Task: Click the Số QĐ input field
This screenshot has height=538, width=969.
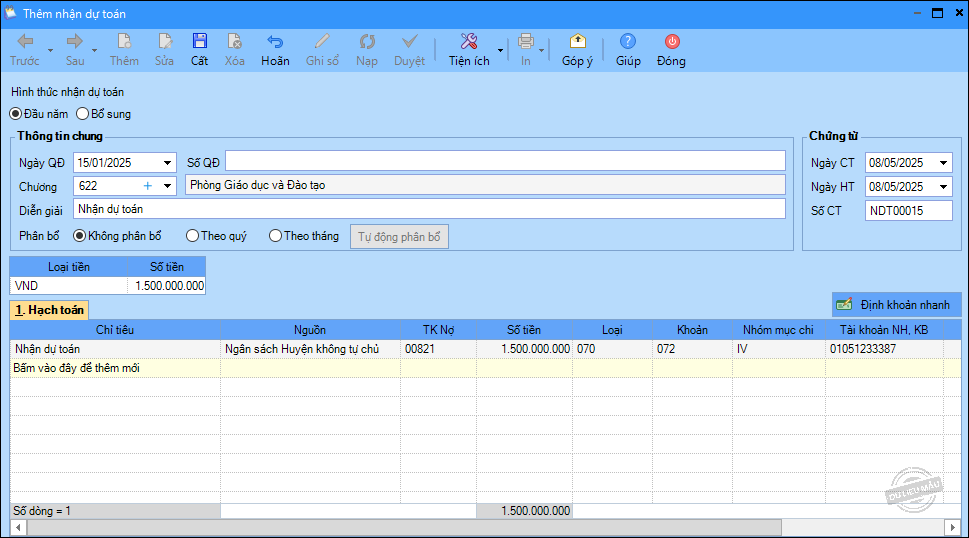Action: click(x=506, y=162)
